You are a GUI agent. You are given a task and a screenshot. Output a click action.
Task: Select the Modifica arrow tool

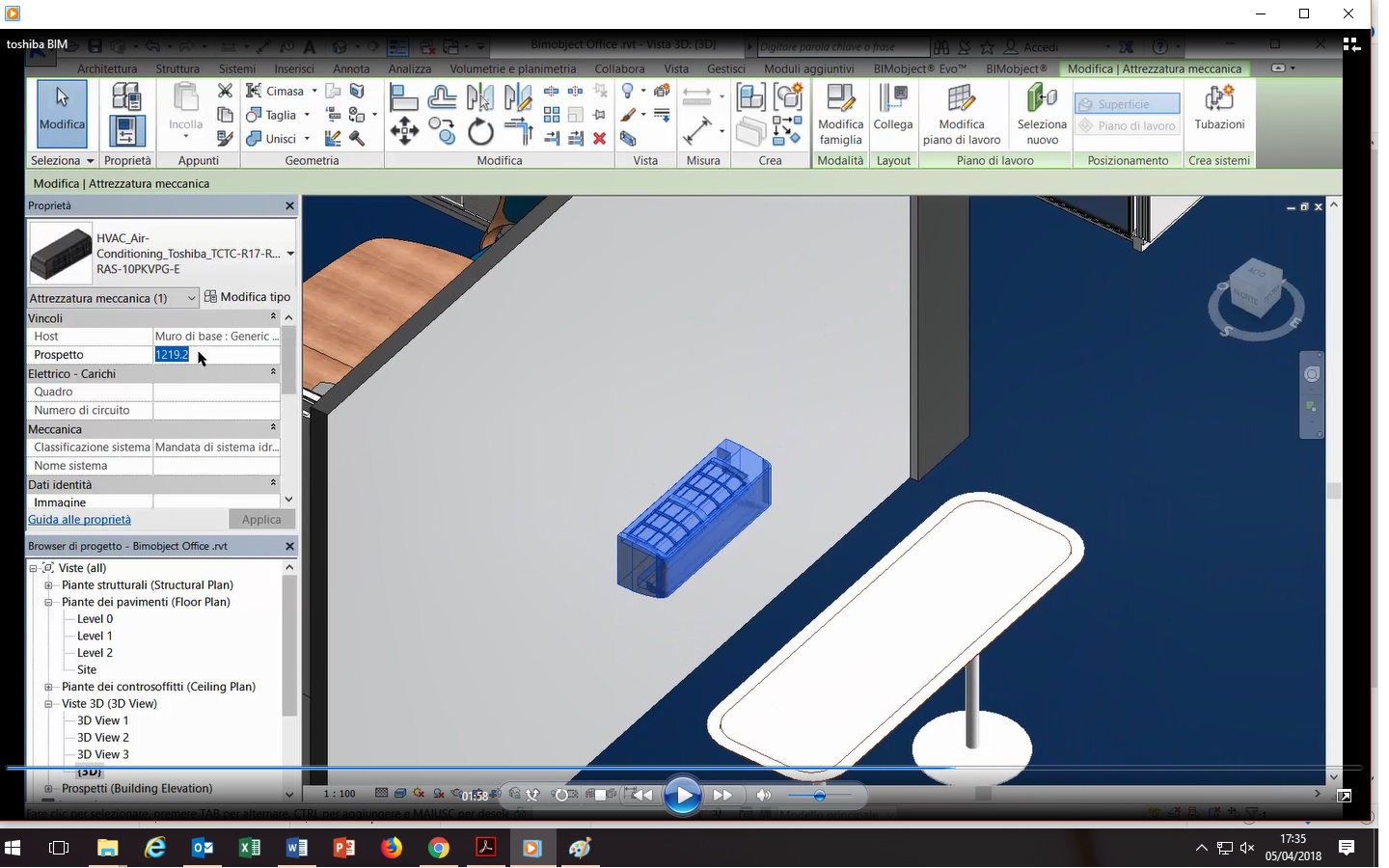(62, 109)
